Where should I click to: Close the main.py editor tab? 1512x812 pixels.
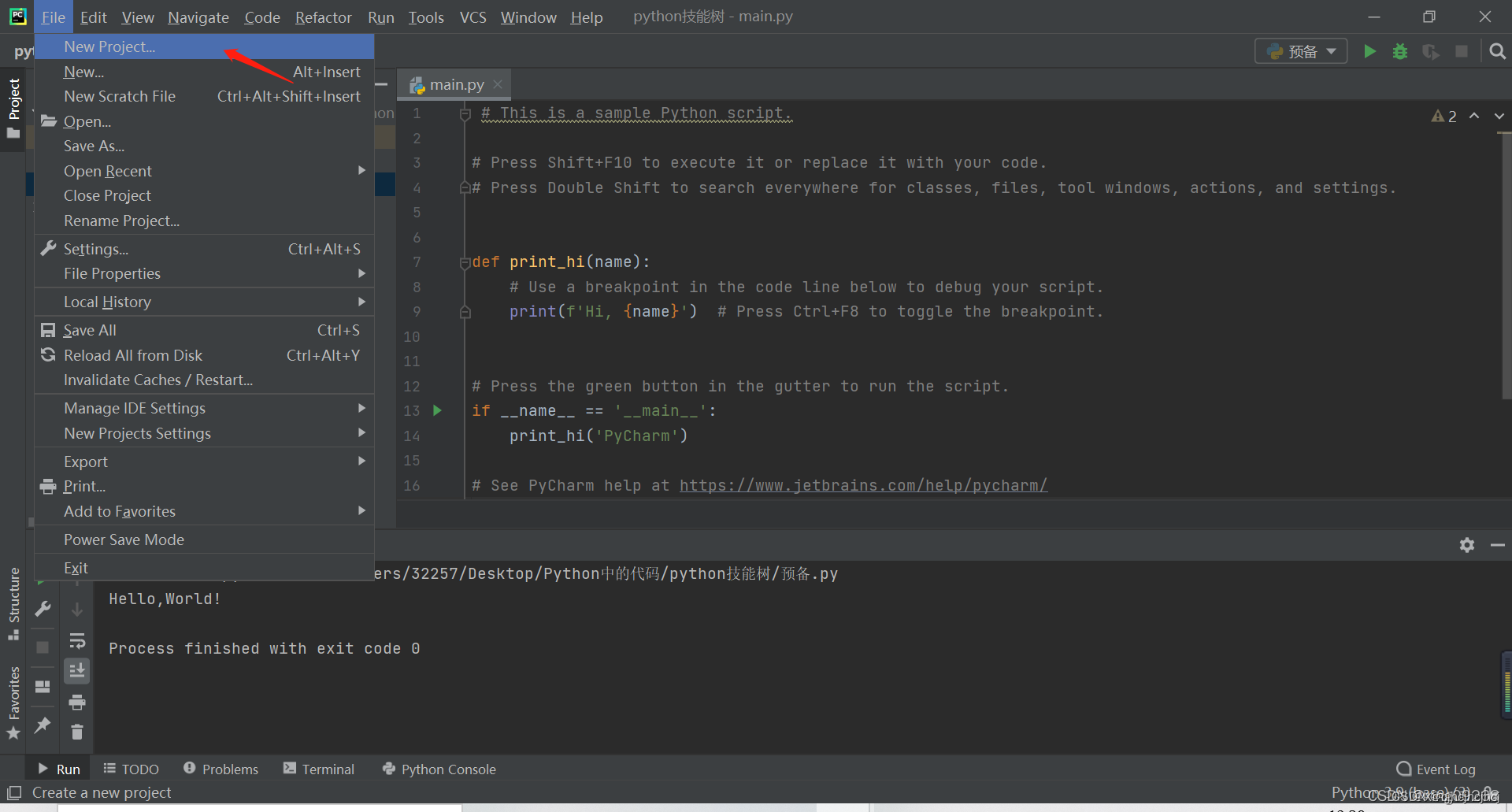498,84
